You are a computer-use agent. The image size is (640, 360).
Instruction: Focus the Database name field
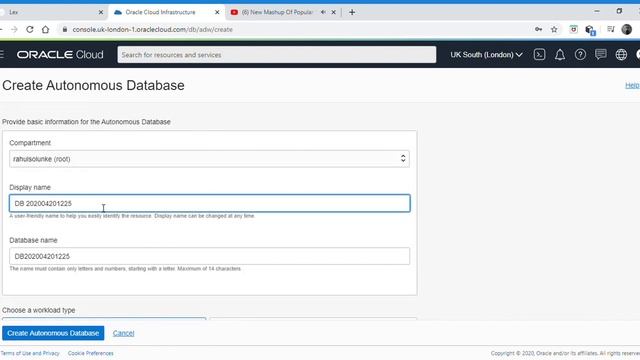point(209,256)
